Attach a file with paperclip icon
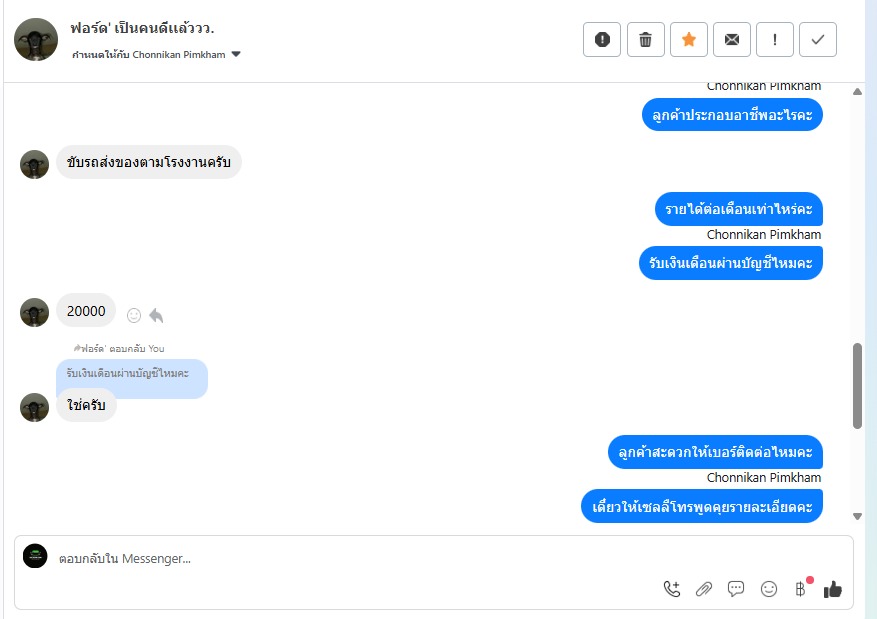Screen dimensions: 877x619 704,589
